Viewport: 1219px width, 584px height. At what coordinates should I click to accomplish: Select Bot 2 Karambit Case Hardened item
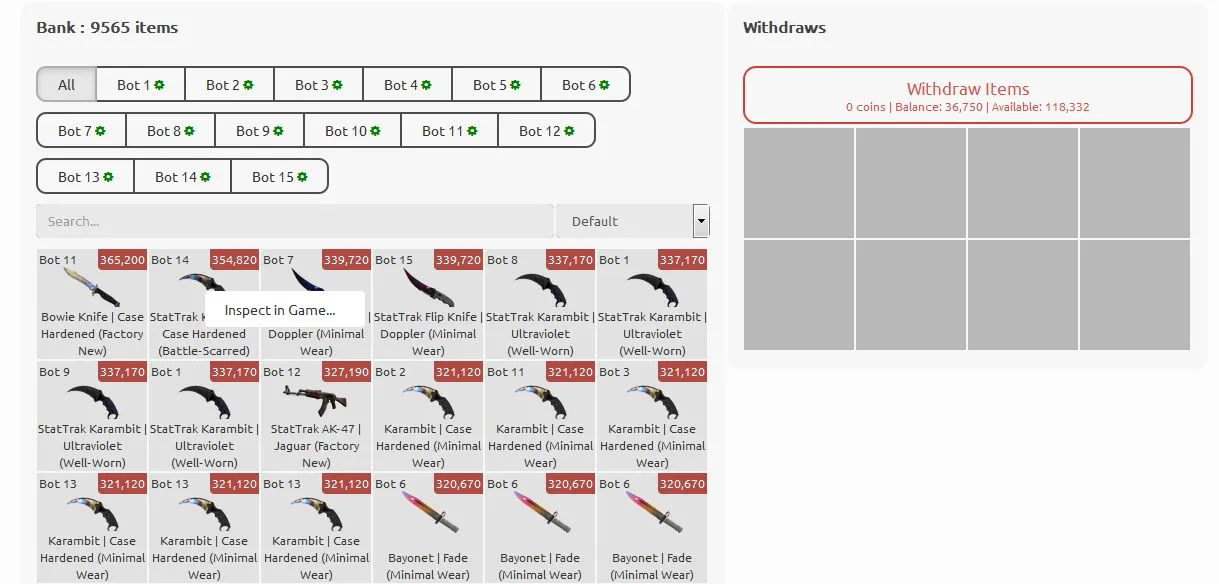pyautogui.click(x=428, y=416)
